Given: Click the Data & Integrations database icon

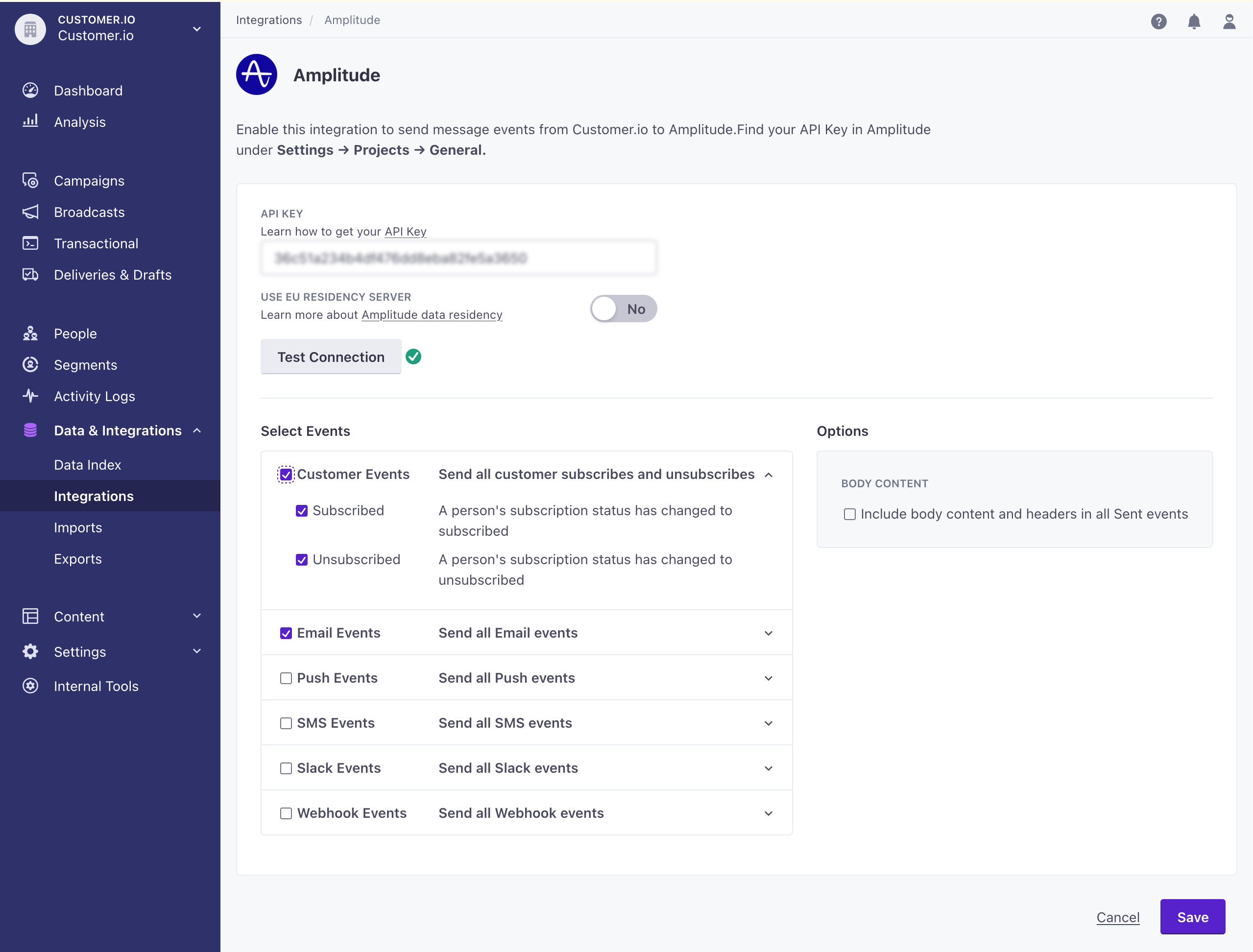Looking at the screenshot, I should (x=30, y=430).
